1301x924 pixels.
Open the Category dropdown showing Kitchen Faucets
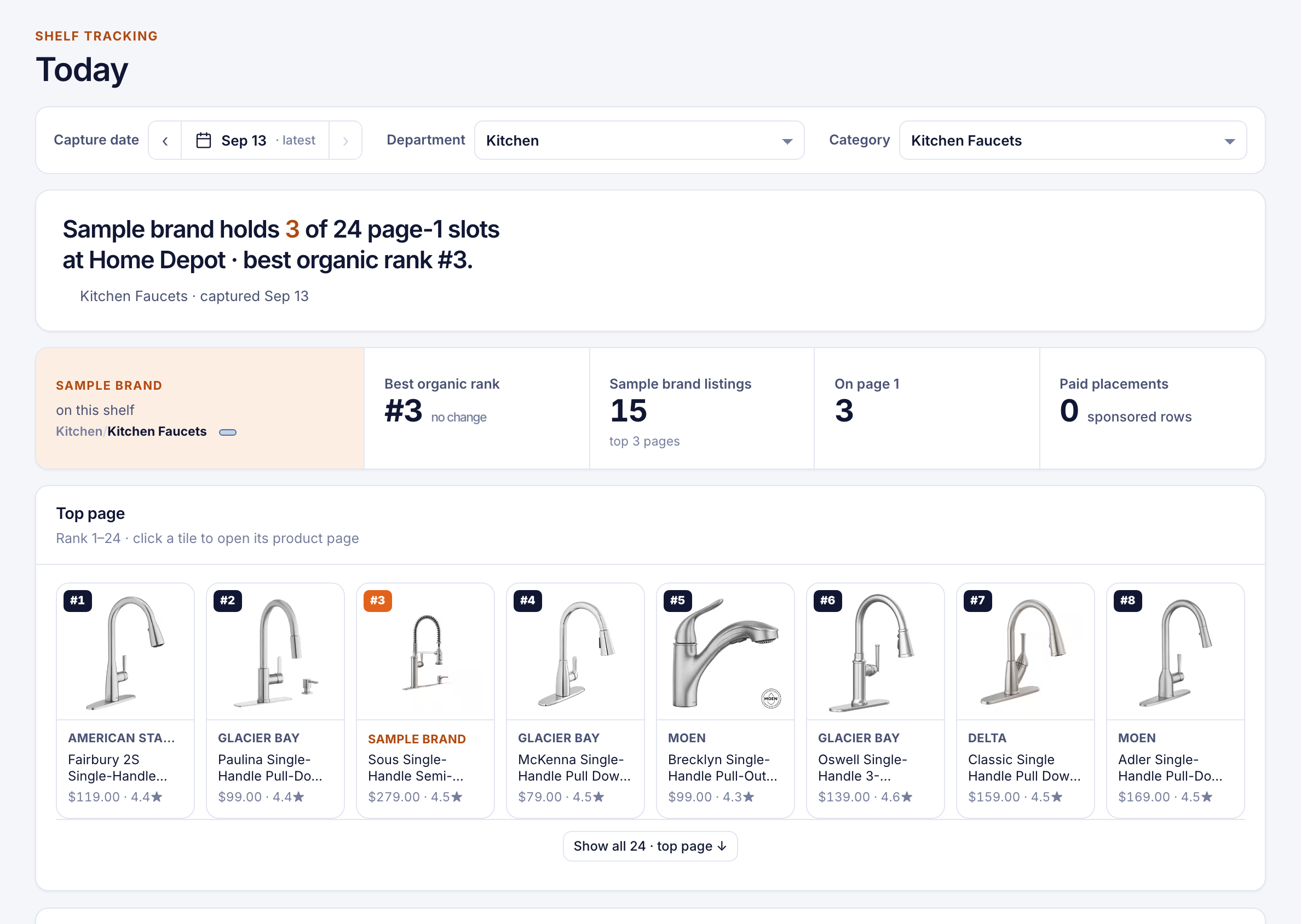(1073, 141)
